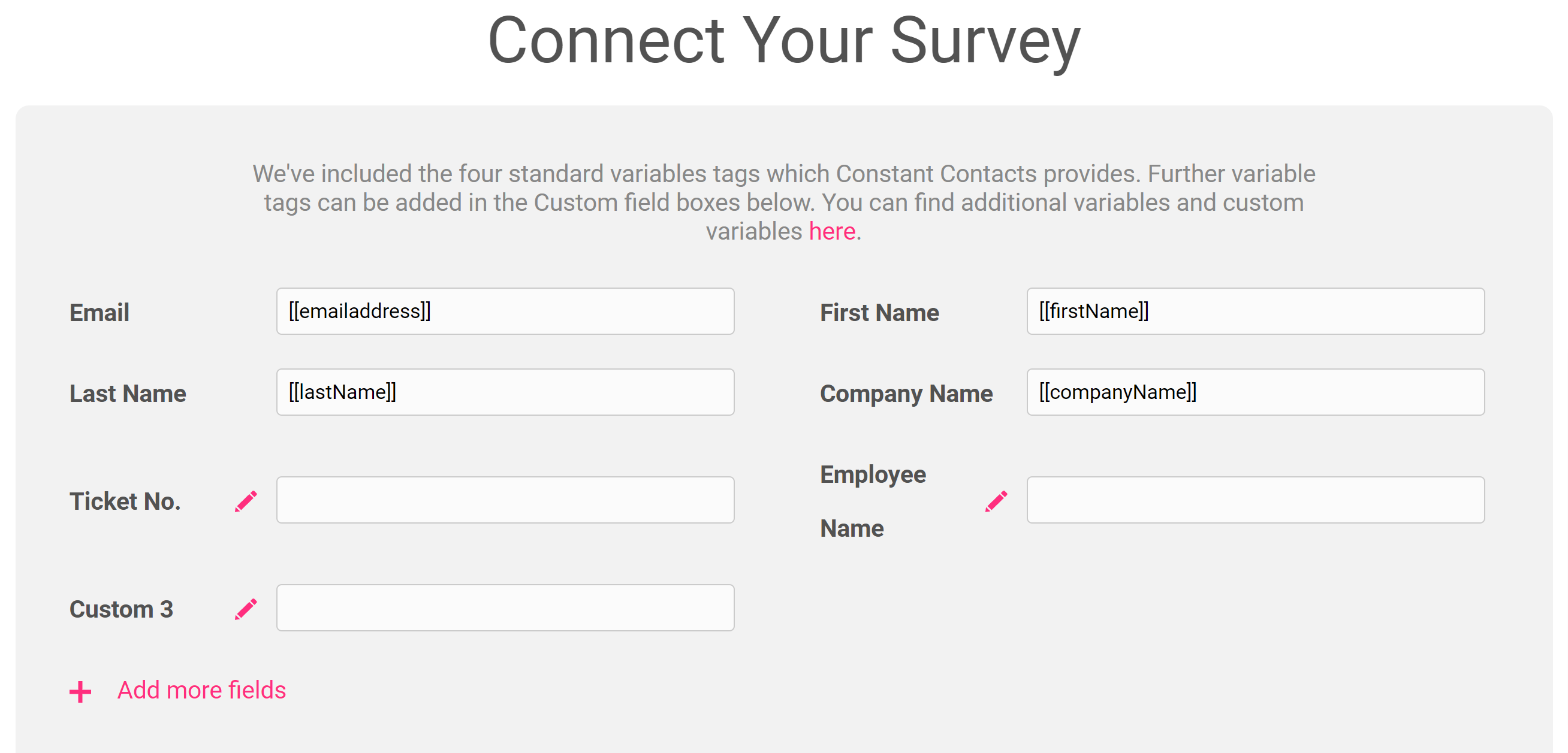1568x753 pixels.
Task: Follow the pink 'here' variables link
Action: point(832,231)
